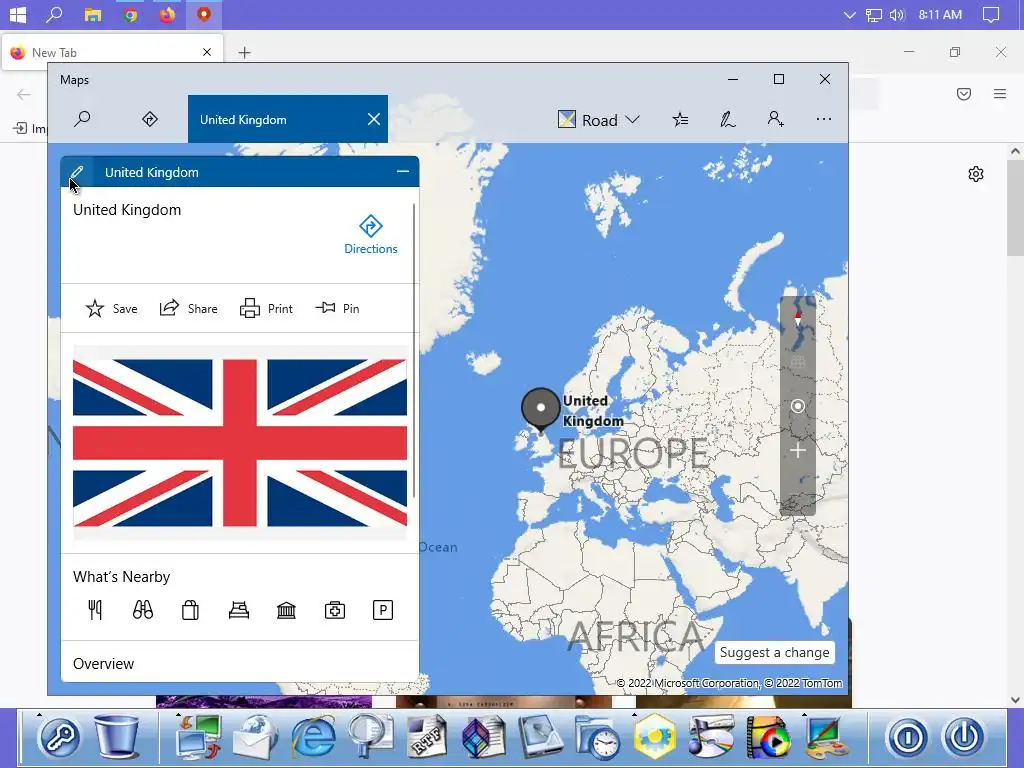The height and width of the screenshot is (768, 1024).
Task: Open the music note media dock icon
Action: pyautogui.click(x=711, y=737)
